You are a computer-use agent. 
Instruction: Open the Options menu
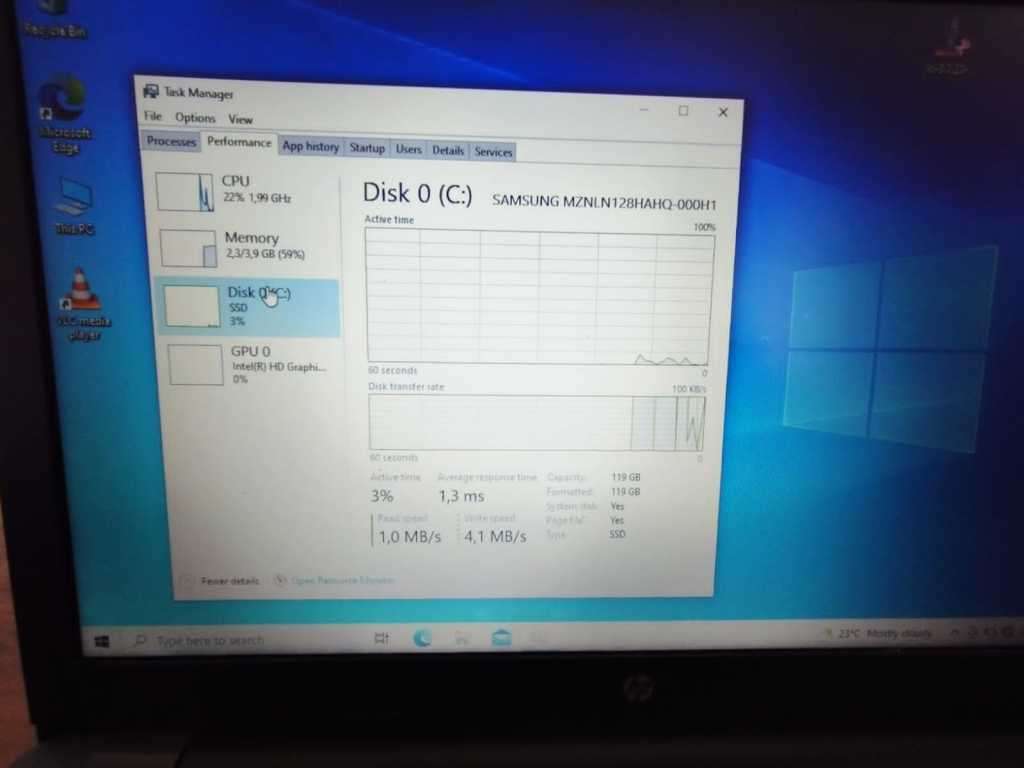pyautogui.click(x=195, y=117)
